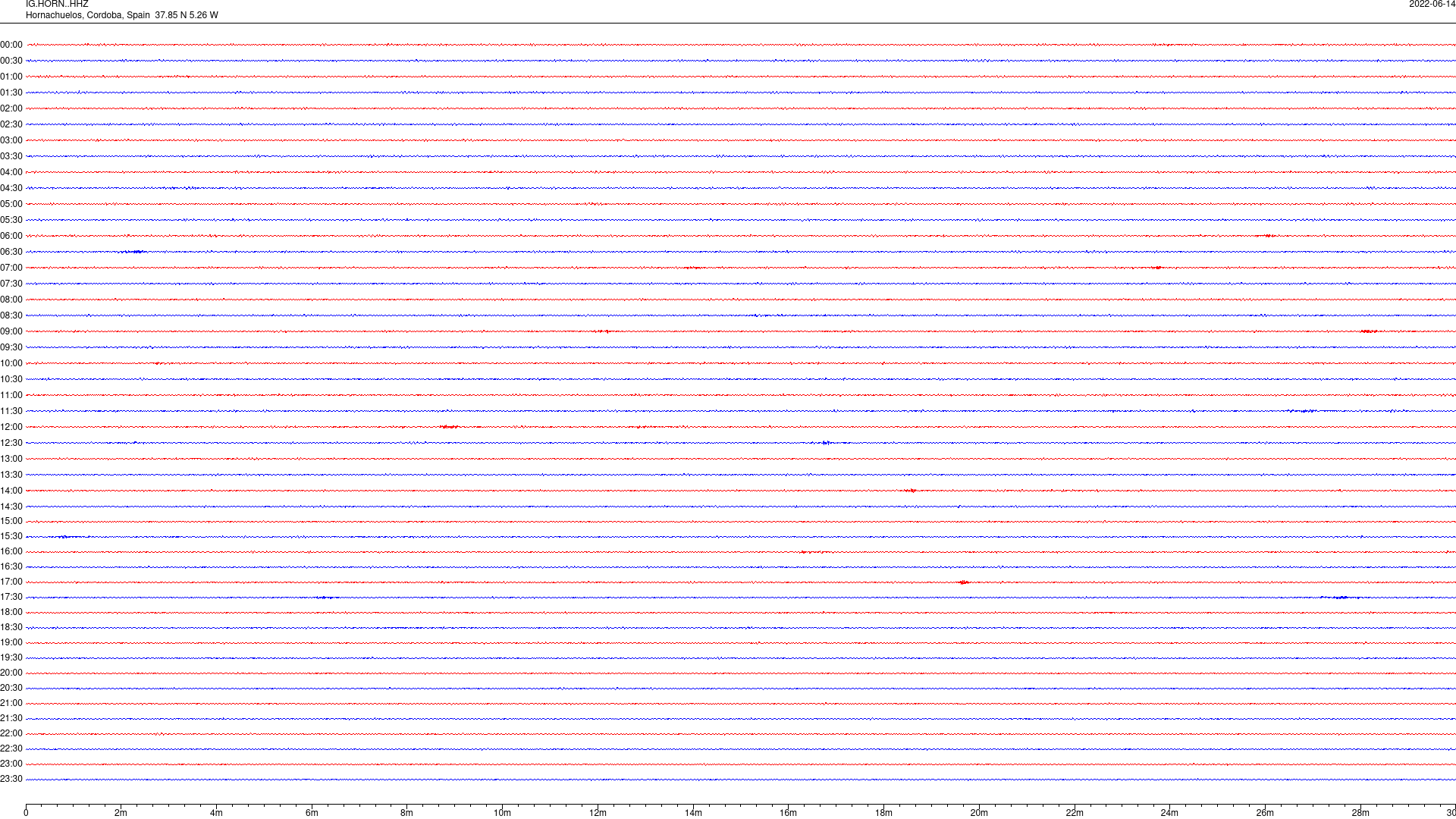
Task: Click the 12m tick label on time axis
Action: (x=598, y=813)
